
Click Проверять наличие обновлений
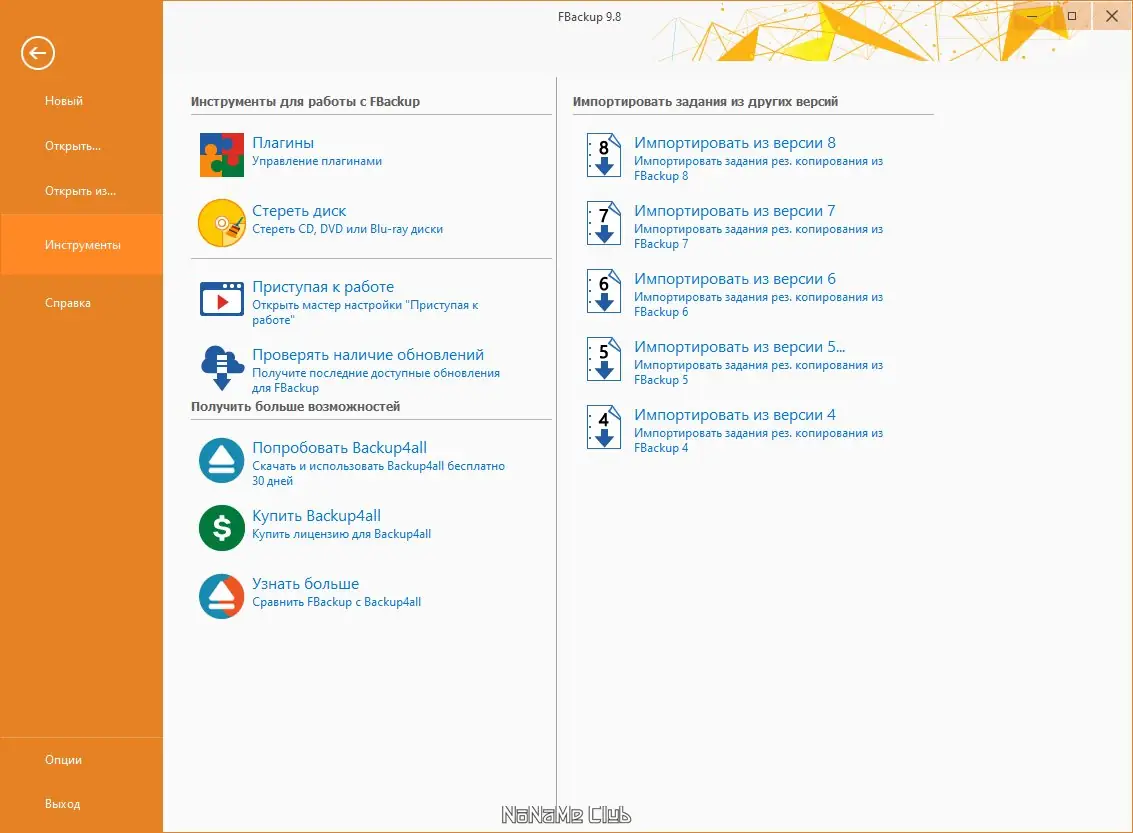point(368,354)
